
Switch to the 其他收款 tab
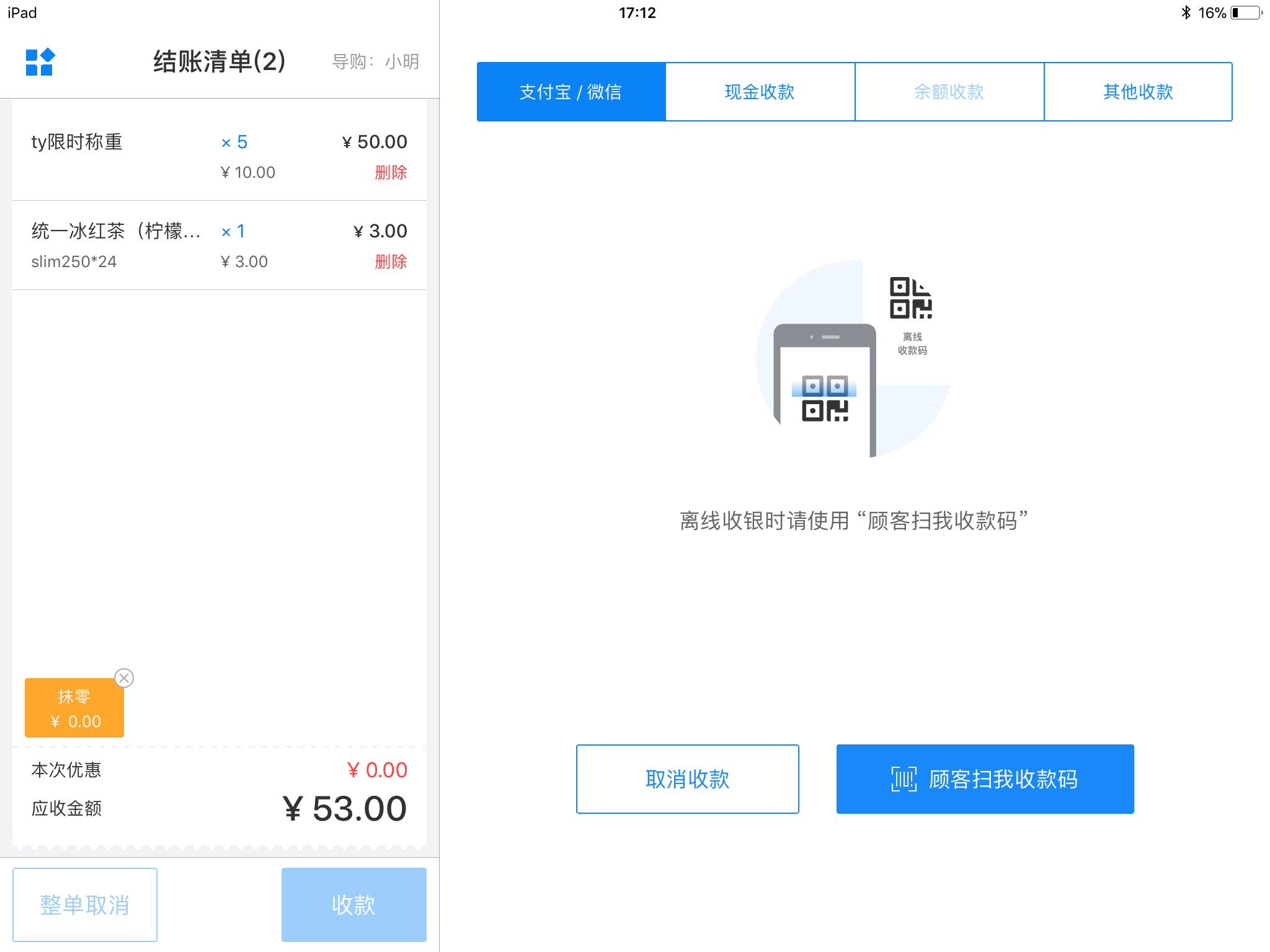coord(1139,92)
